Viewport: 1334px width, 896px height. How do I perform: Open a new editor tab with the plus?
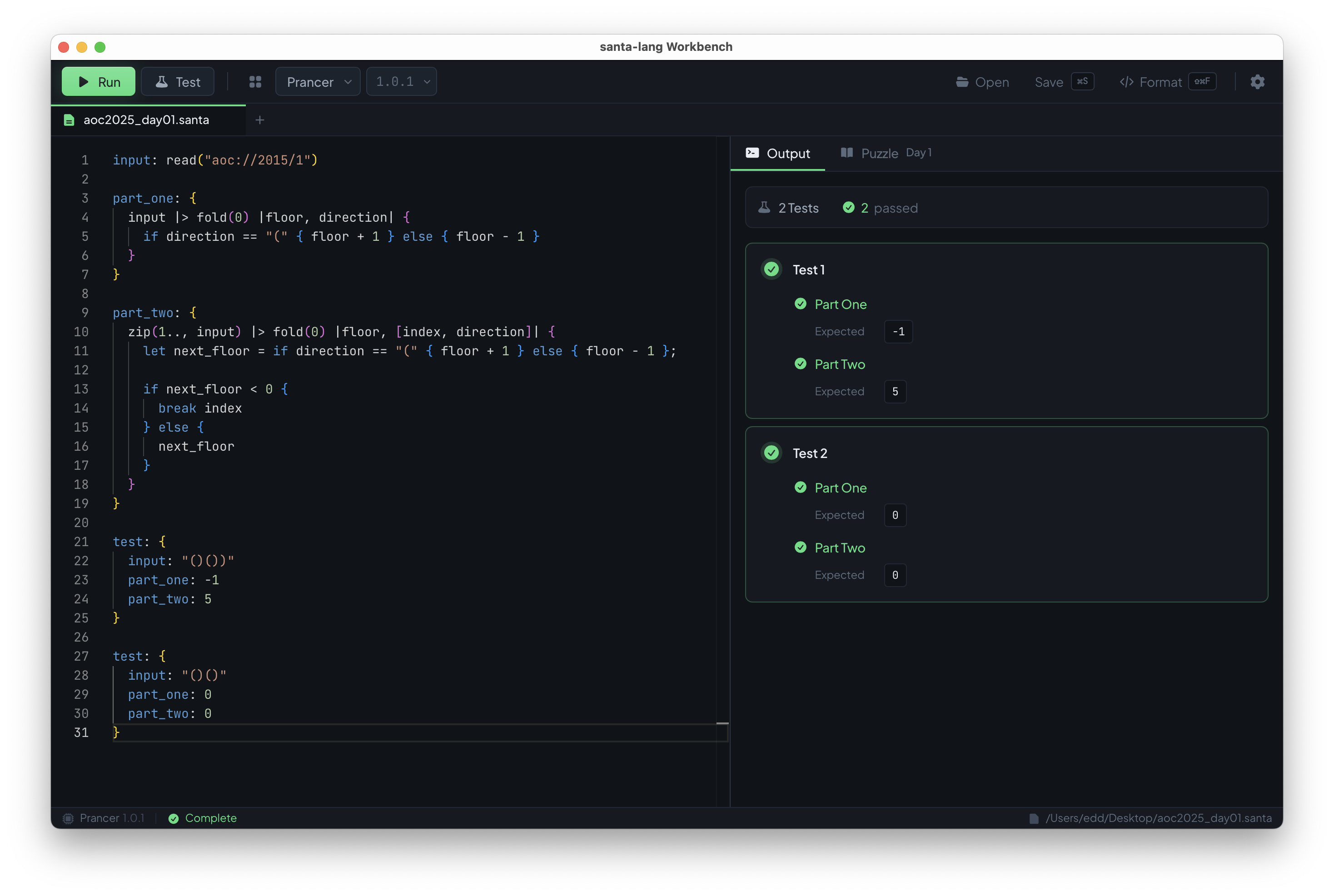(x=260, y=120)
